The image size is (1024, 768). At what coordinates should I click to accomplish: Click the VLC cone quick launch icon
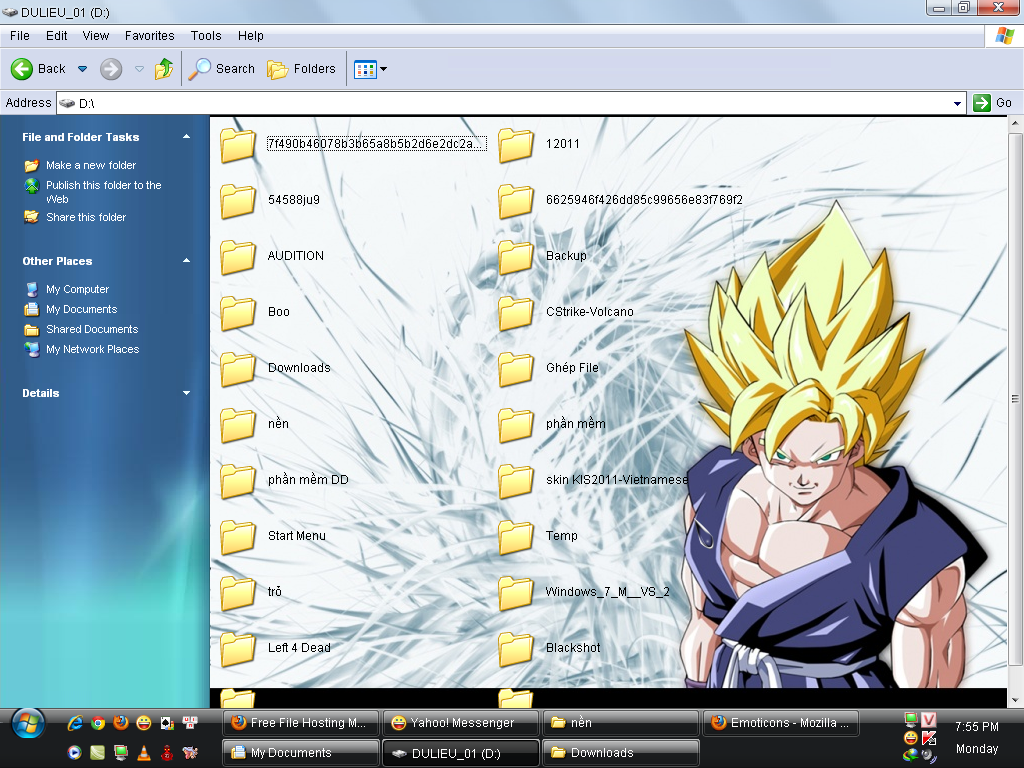143,752
